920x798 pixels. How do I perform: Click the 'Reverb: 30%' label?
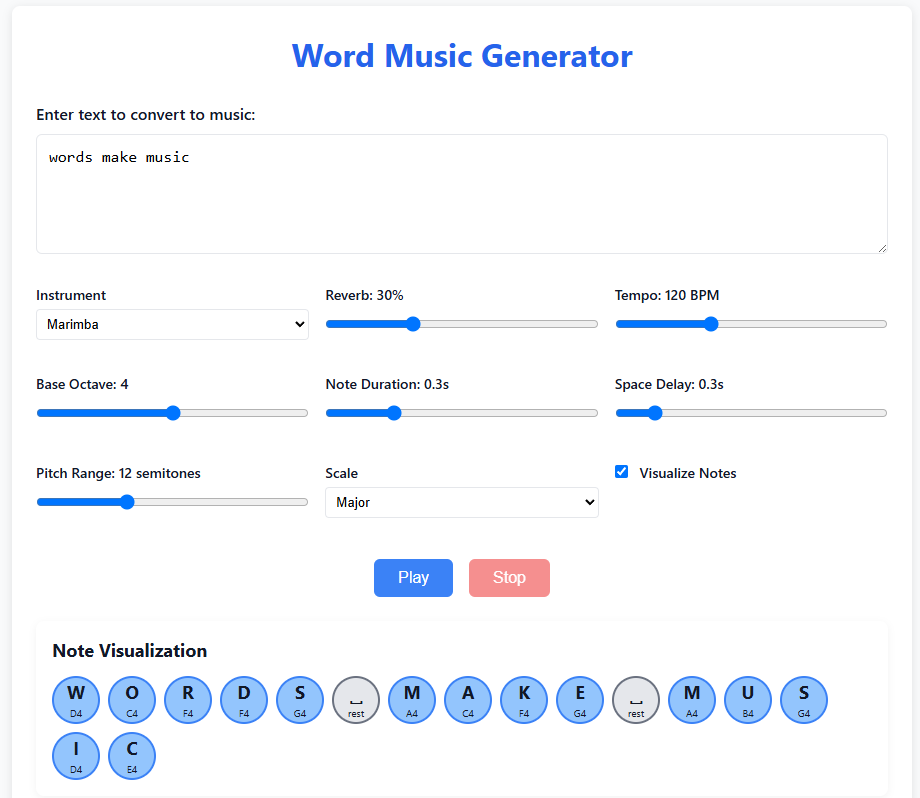click(364, 295)
